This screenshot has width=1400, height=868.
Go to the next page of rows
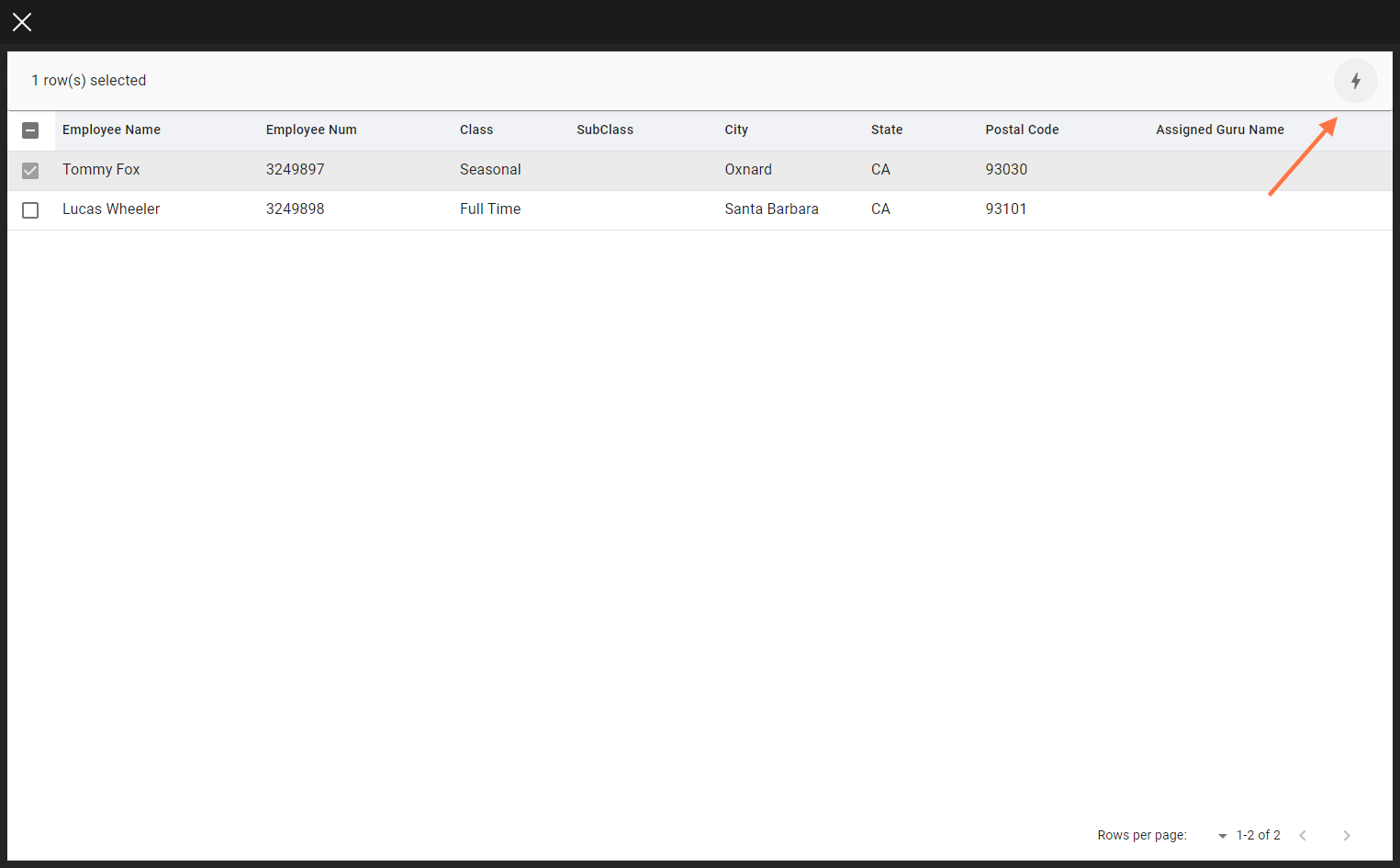click(1346, 835)
